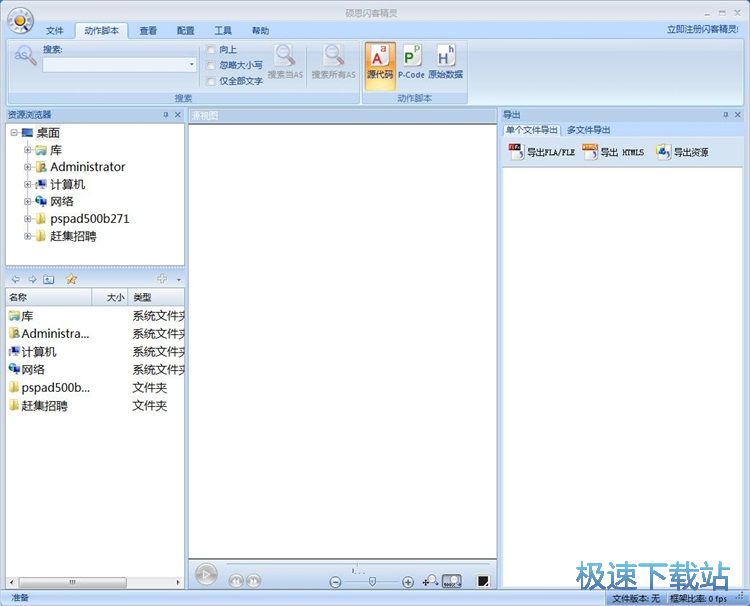This screenshot has height=606, width=750.
Task: Pin the 导出 panel
Action: pyautogui.click(x=726, y=115)
